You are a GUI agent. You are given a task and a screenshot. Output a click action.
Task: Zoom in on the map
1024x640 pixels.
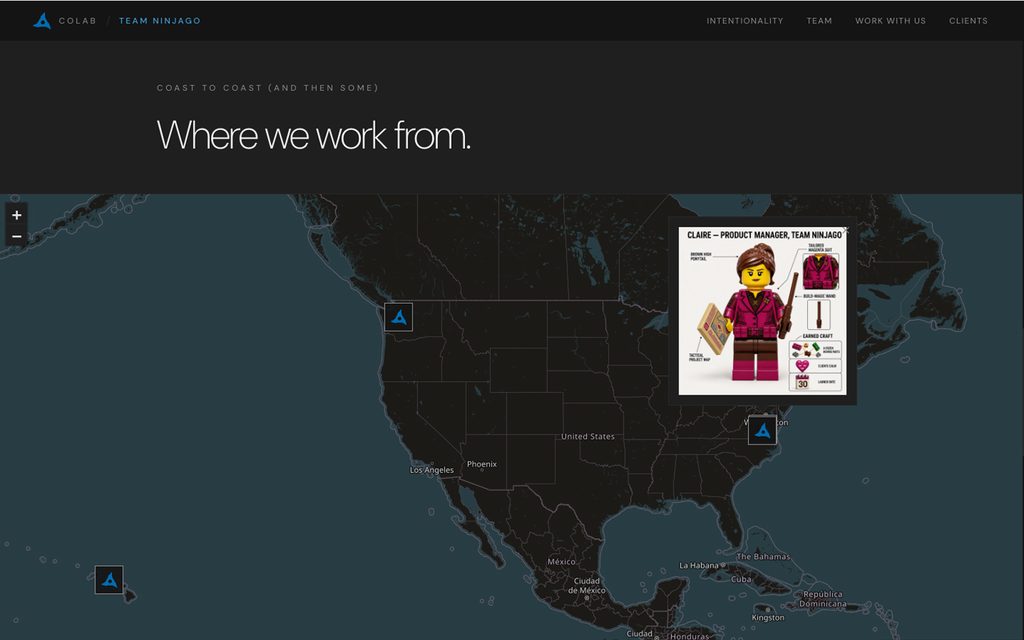coord(17,215)
